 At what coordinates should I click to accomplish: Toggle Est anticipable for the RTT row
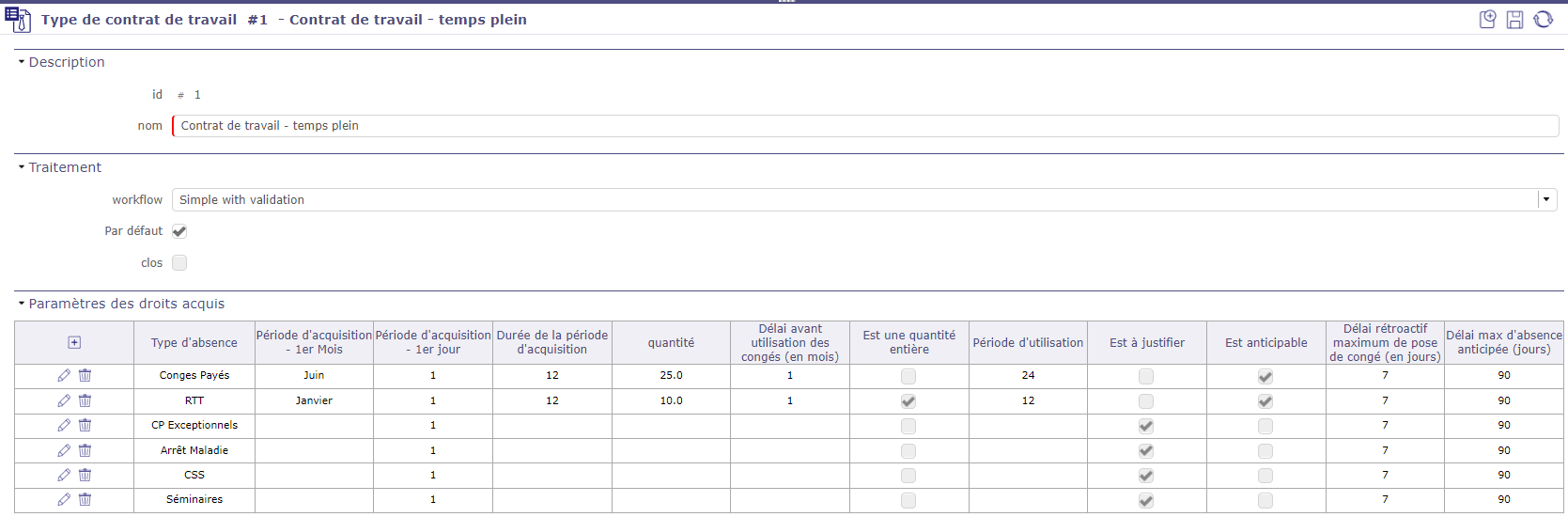pyautogui.click(x=1265, y=401)
